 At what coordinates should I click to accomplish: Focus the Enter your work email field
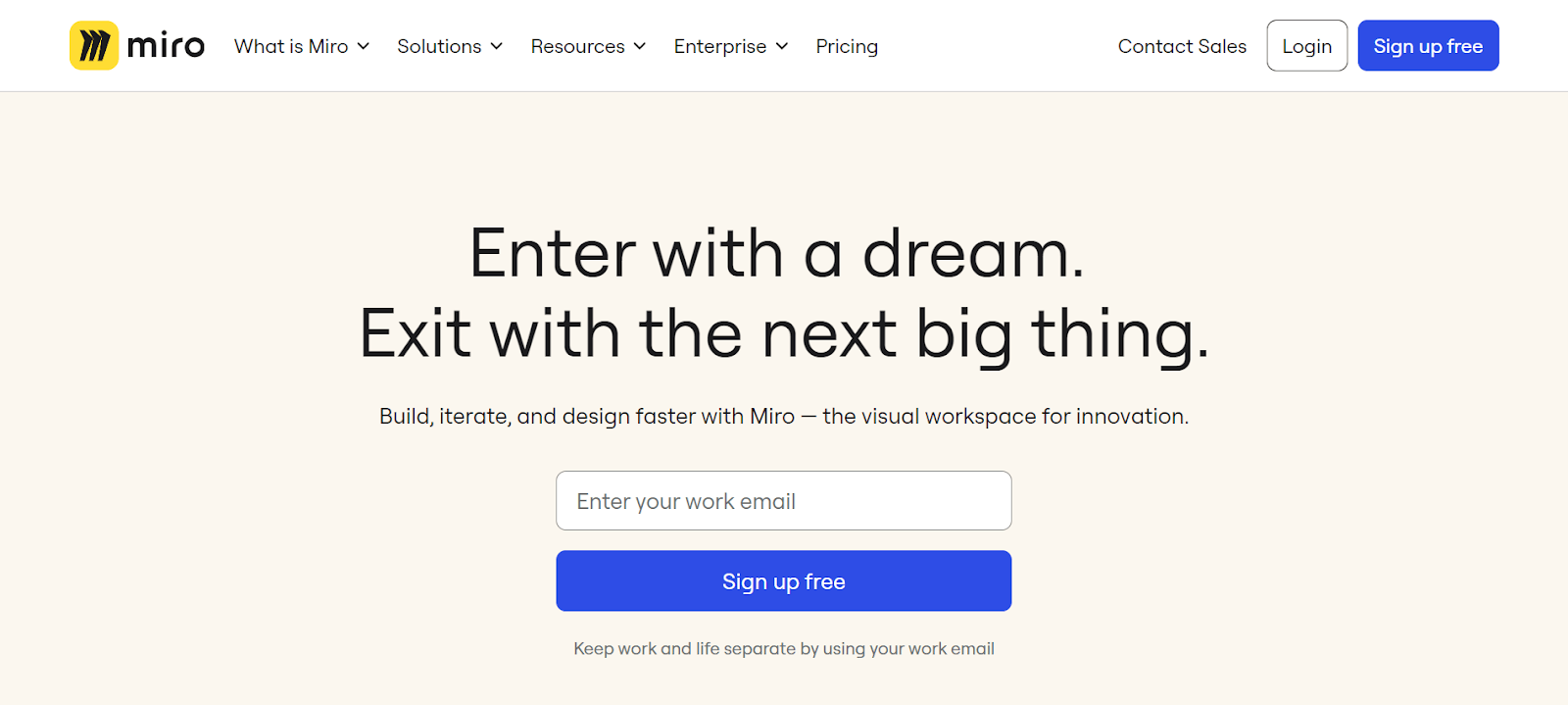(x=783, y=501)
